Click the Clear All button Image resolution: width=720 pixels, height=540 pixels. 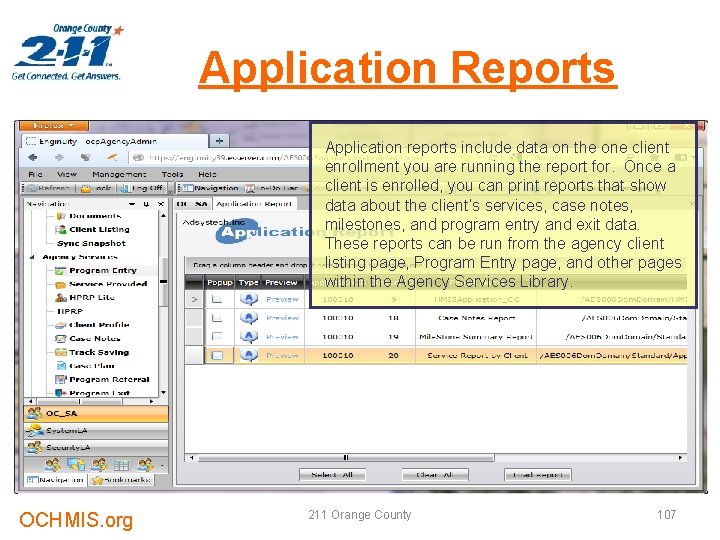tap(435, 475)
